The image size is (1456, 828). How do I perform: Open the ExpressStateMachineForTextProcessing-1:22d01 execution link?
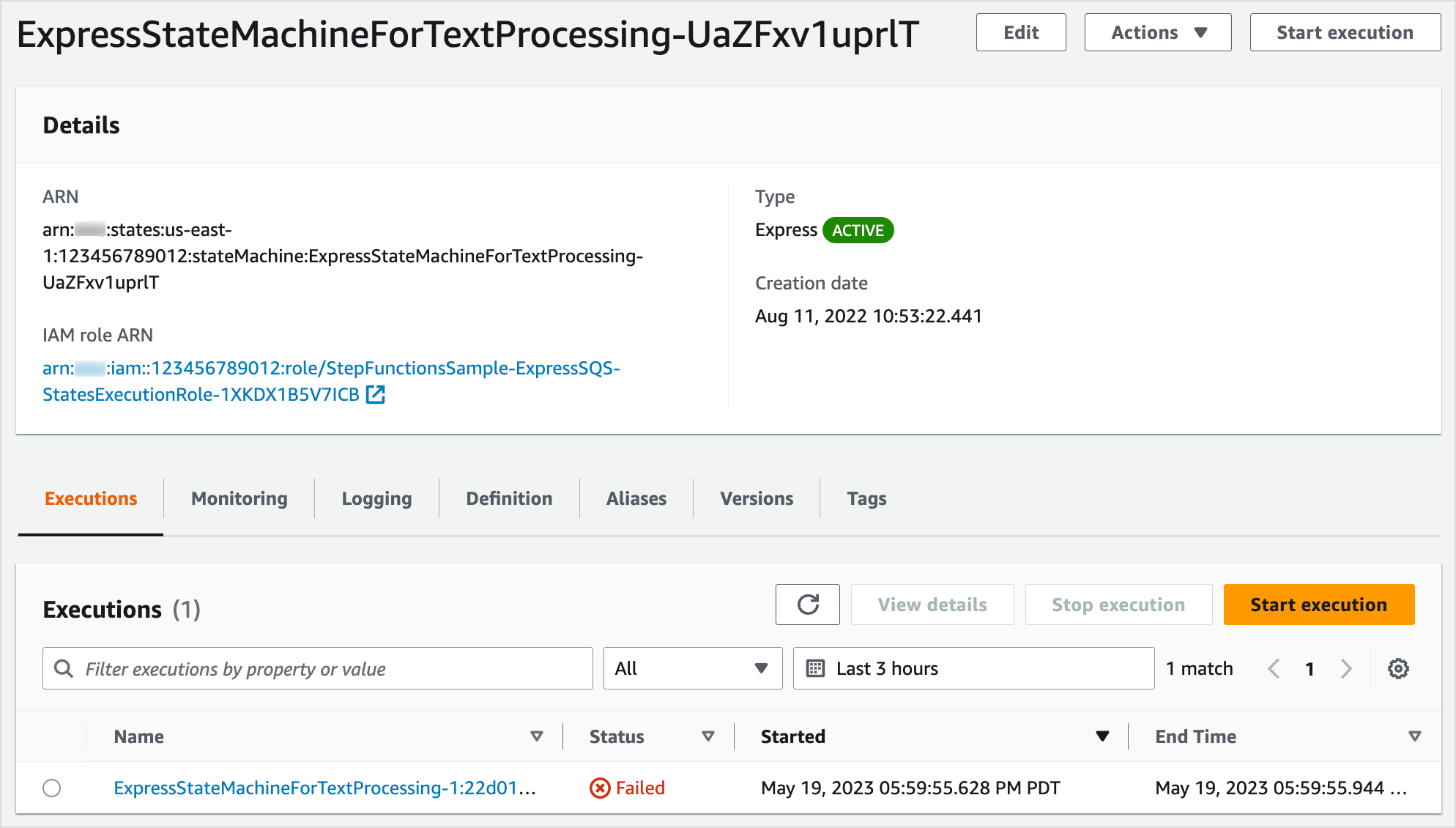[x=325, y=788]
